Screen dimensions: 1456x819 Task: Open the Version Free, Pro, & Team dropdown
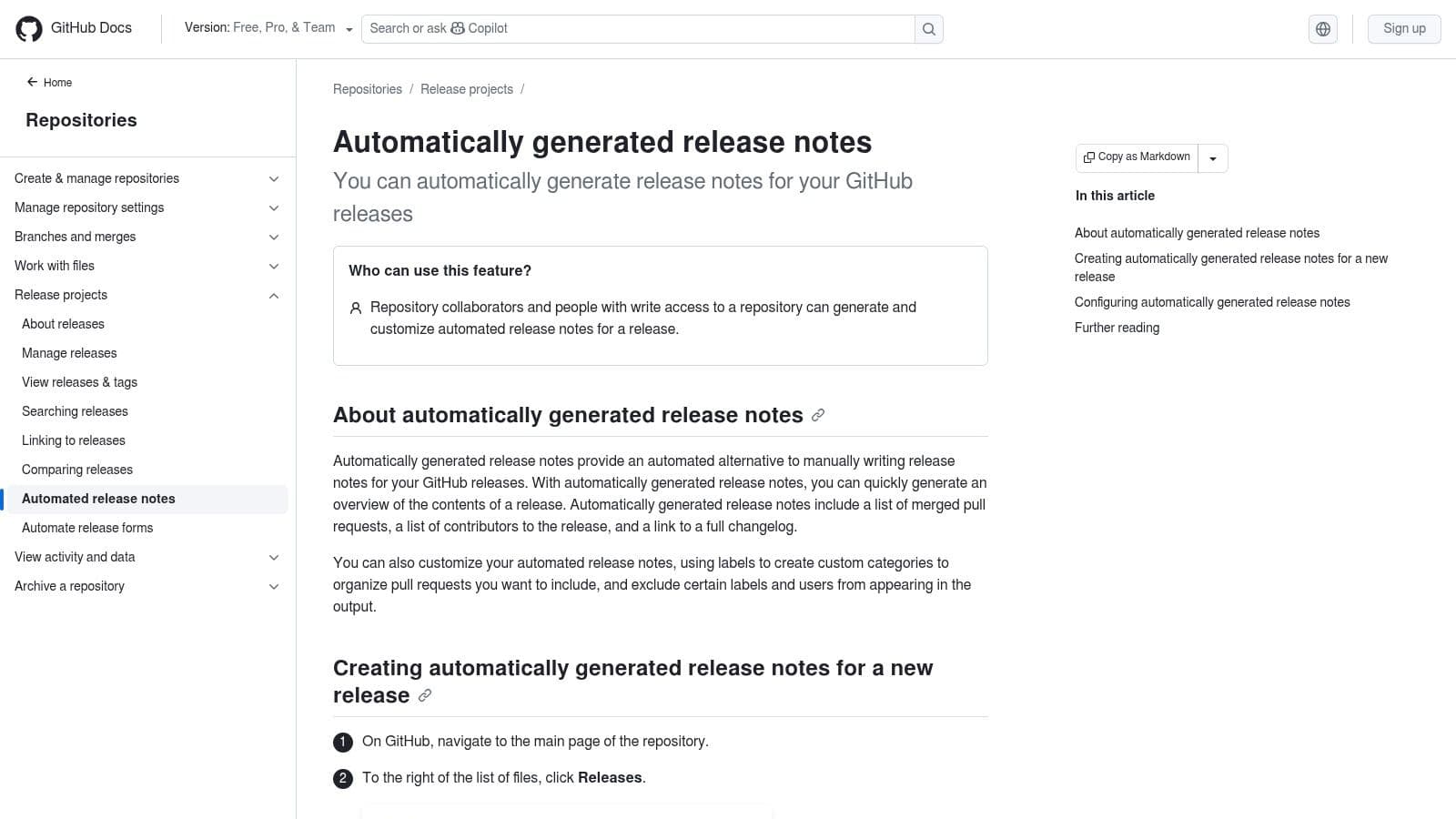(268, 28)
